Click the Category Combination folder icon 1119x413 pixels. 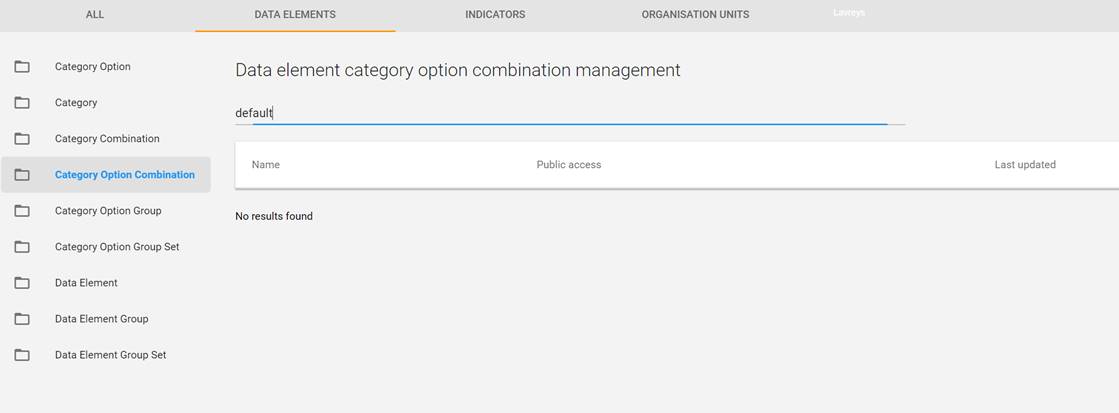click(x=22, y=139)
